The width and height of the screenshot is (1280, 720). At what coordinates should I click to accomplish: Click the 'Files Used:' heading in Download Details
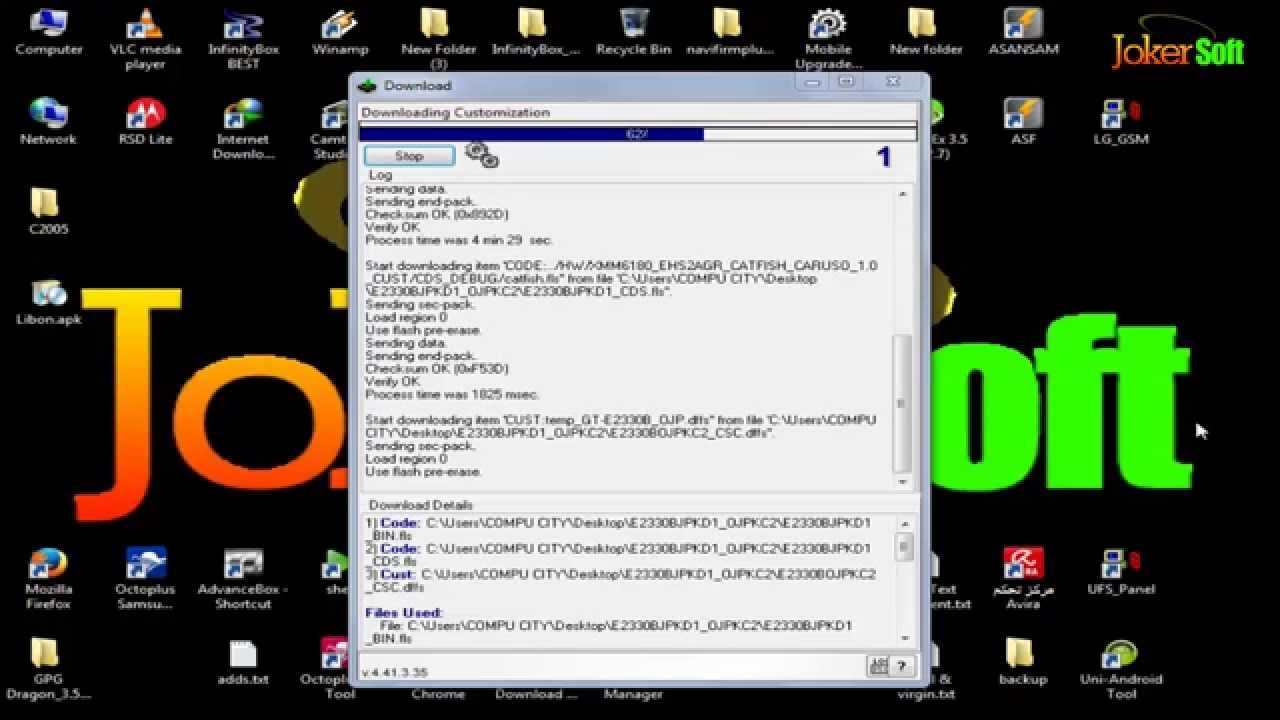[x=404, y=612]
